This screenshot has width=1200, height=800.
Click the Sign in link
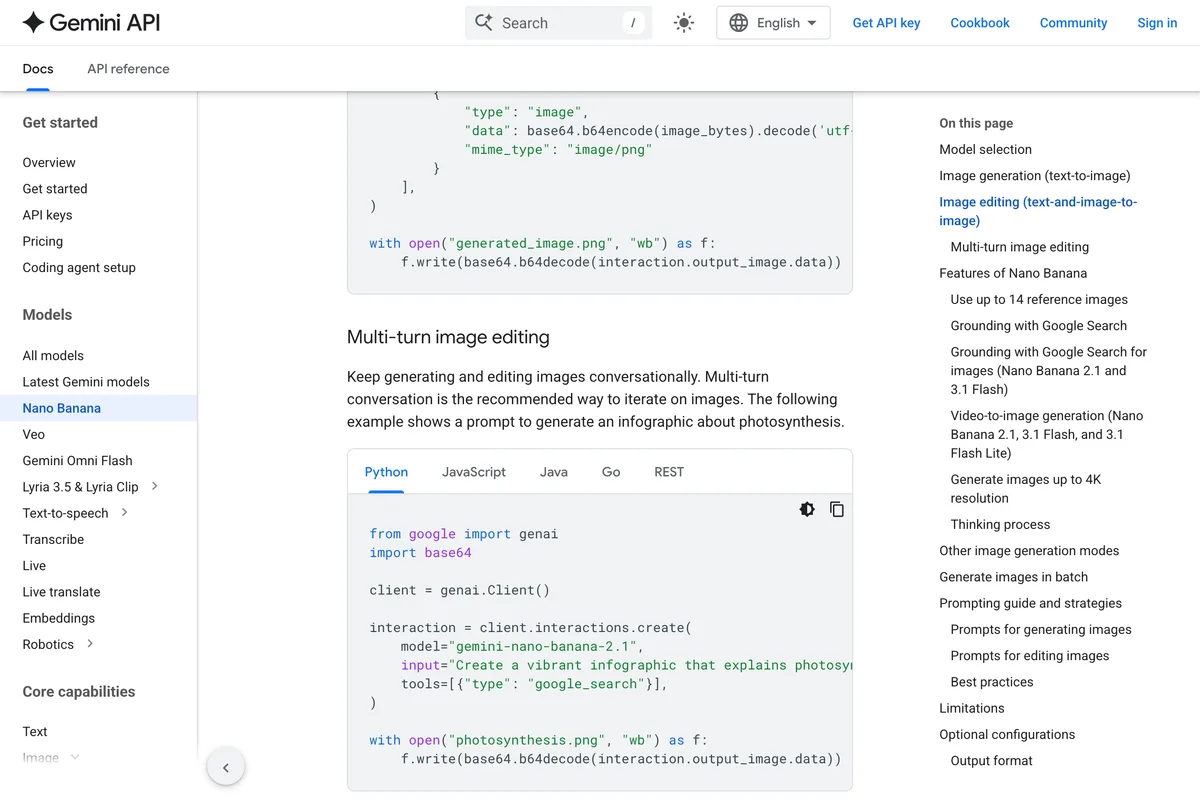[x=1157, y=23]
